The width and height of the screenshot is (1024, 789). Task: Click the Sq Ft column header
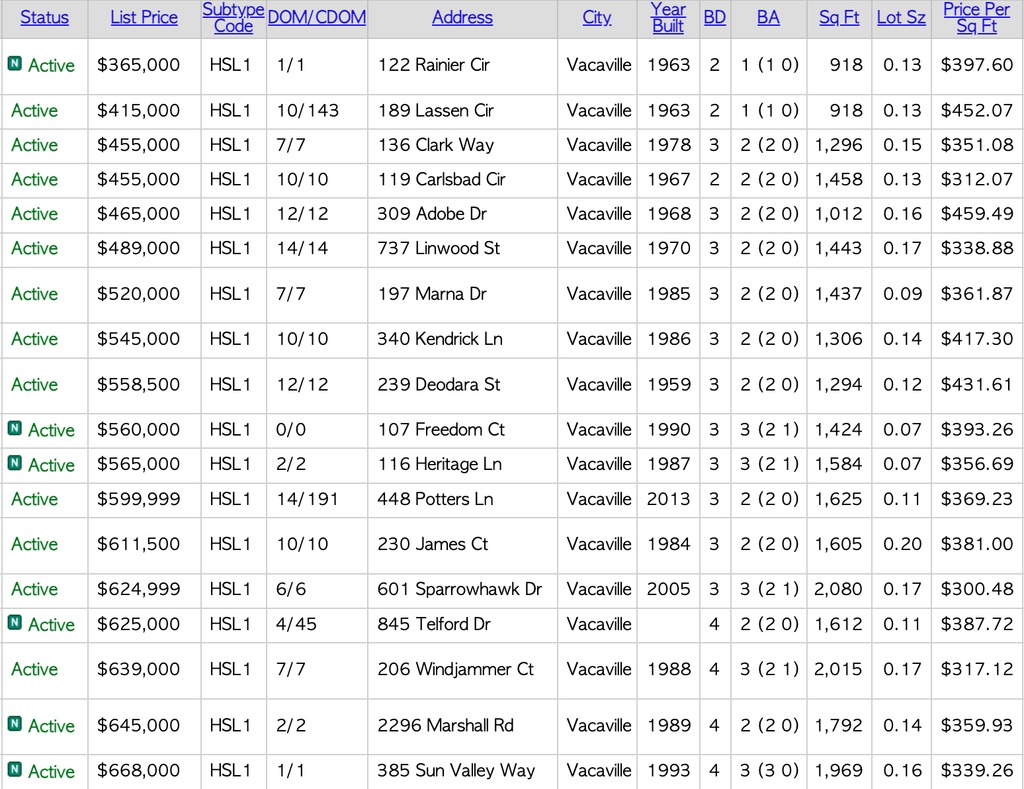click(x=838, y=18)
